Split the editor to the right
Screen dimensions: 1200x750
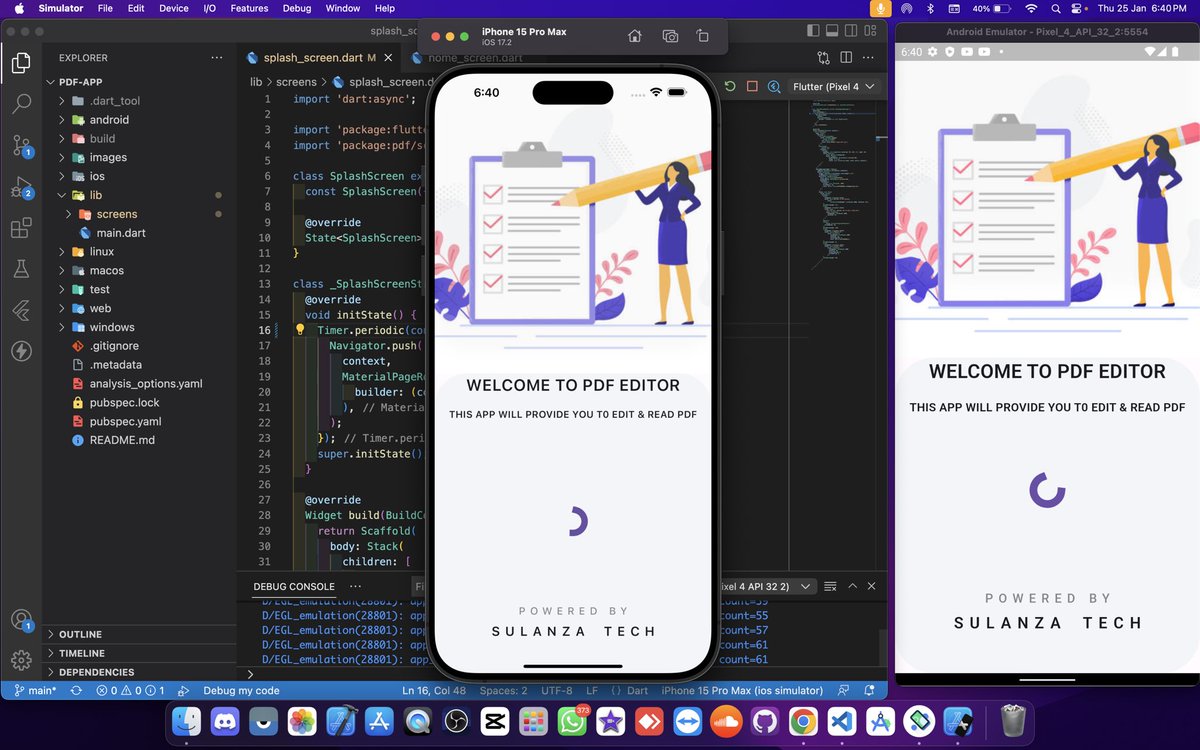coord(846,58)
